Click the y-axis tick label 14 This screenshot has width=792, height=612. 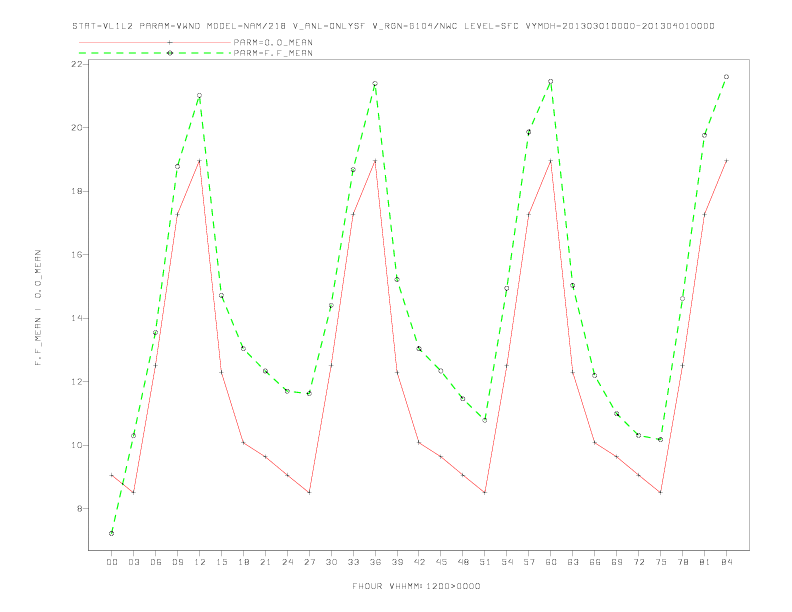(x=77, y=318)
